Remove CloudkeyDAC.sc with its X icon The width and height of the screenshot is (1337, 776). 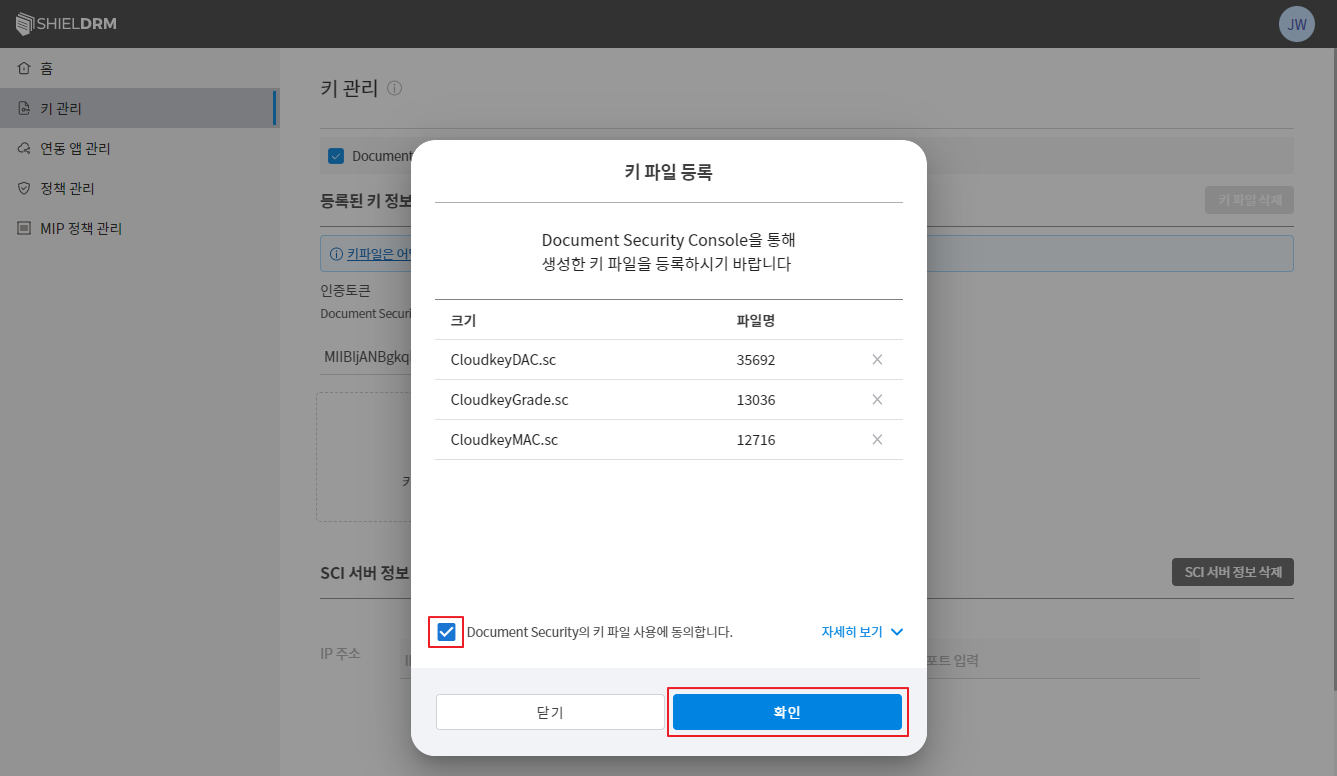877,359
